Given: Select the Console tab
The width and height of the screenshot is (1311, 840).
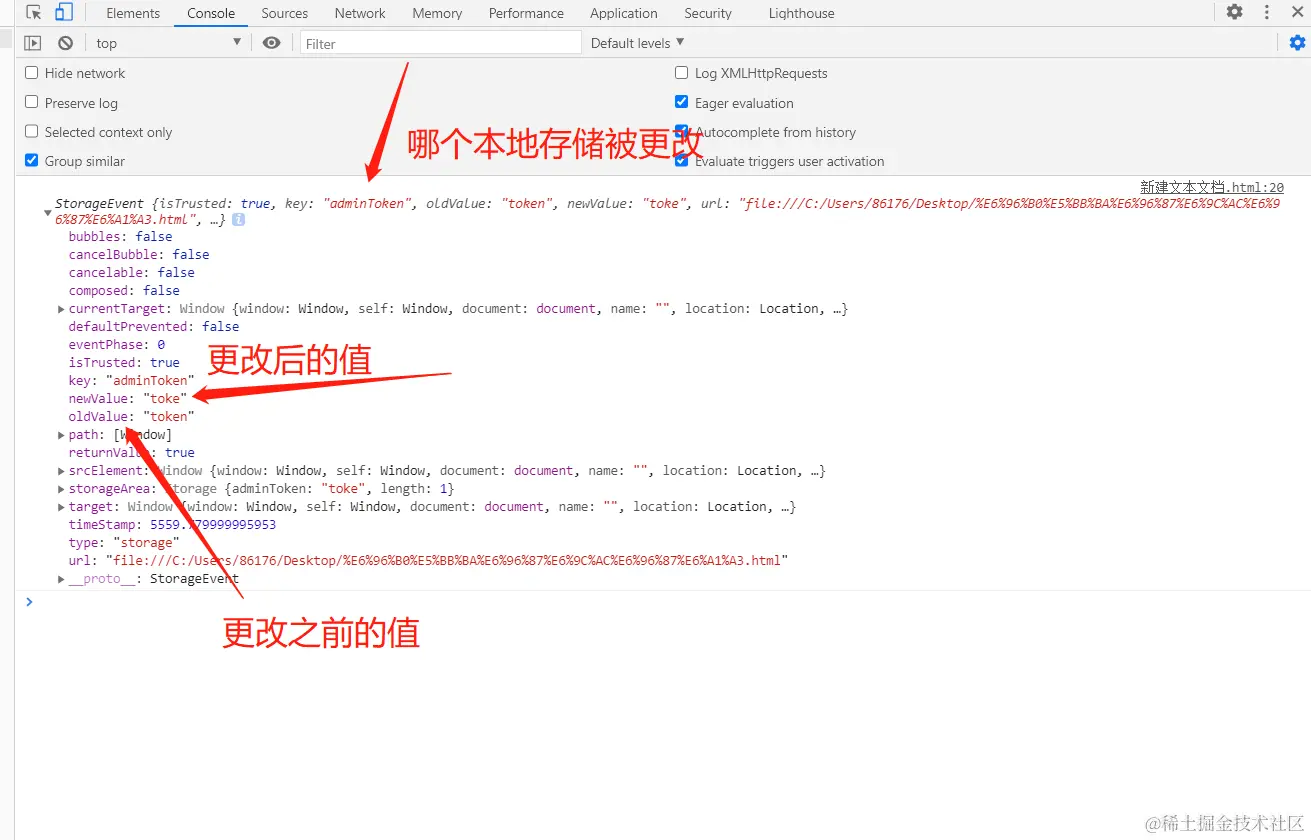Looking at the screenshot, I should pyautogui.click(x=211, y=13).
